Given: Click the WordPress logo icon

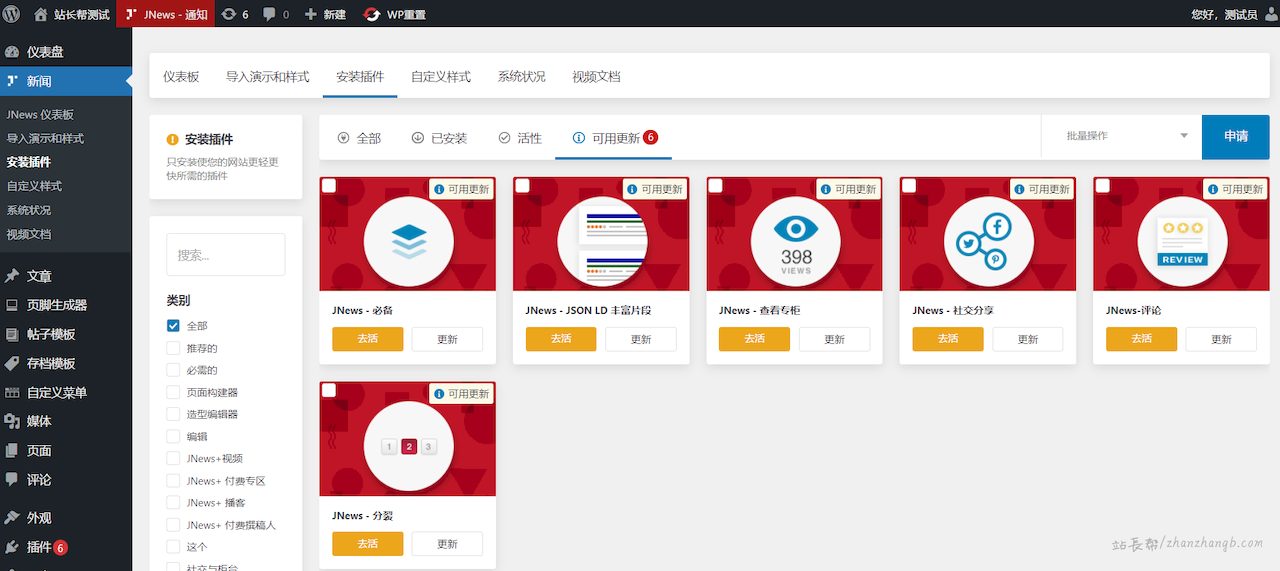Looking at the screenshot, I should pyautogui.click(x=12, y=14).
